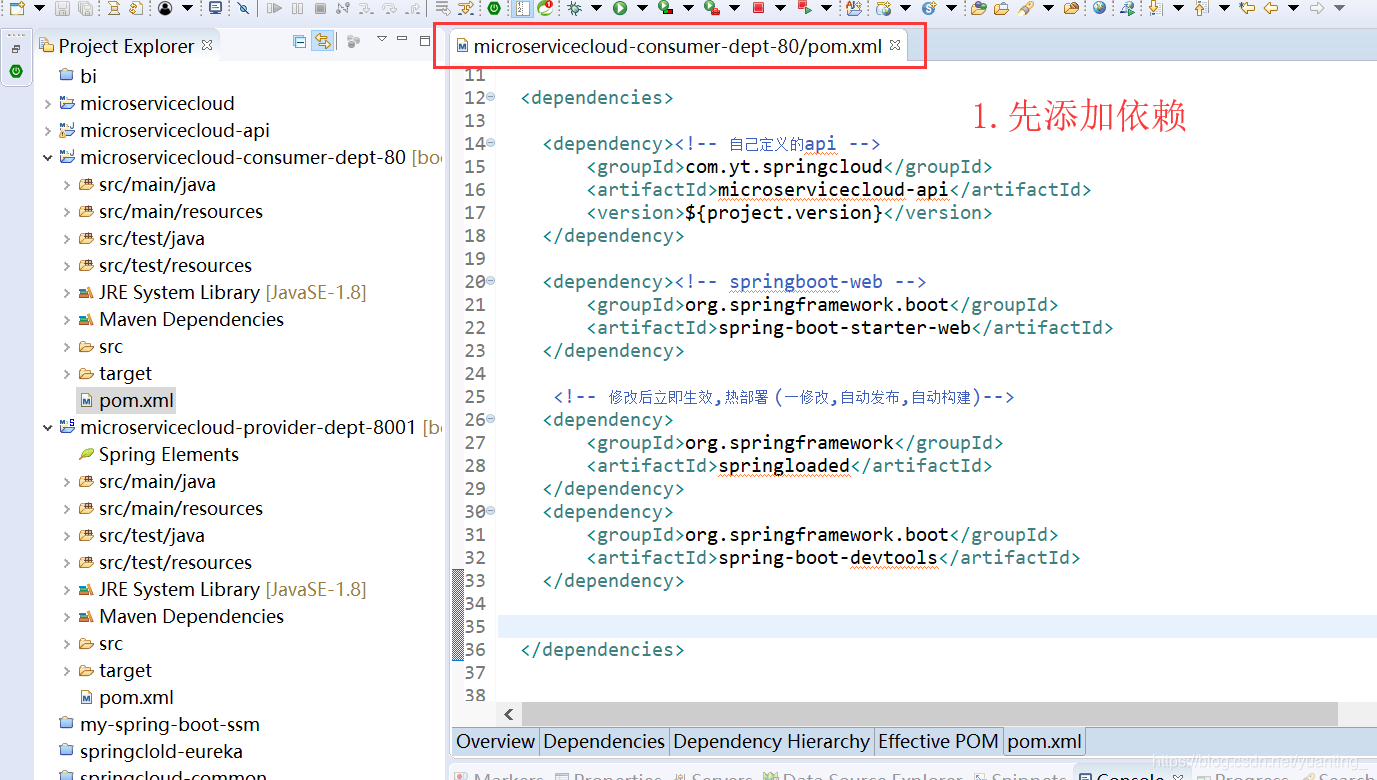Click the Skip All Breakpoints icon
The height and width of the screenshot is (780, 1377).
(x=243, y=8)
